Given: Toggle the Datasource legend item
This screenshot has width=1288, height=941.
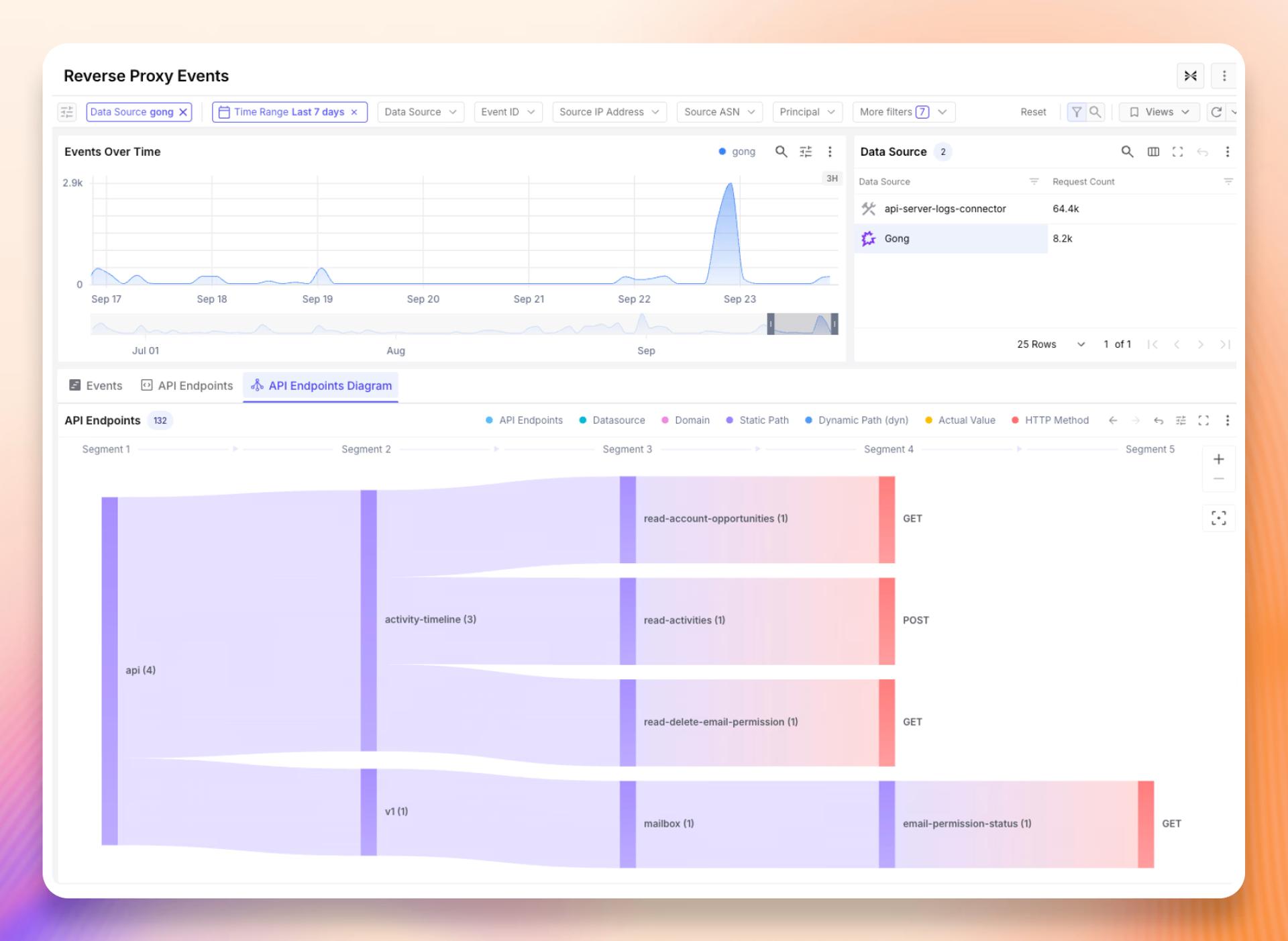Looking at the screenshot, I should 612,420.
